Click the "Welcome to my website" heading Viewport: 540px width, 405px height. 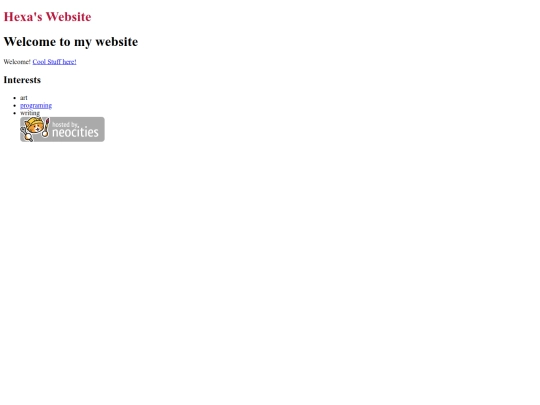coord(71,42)
